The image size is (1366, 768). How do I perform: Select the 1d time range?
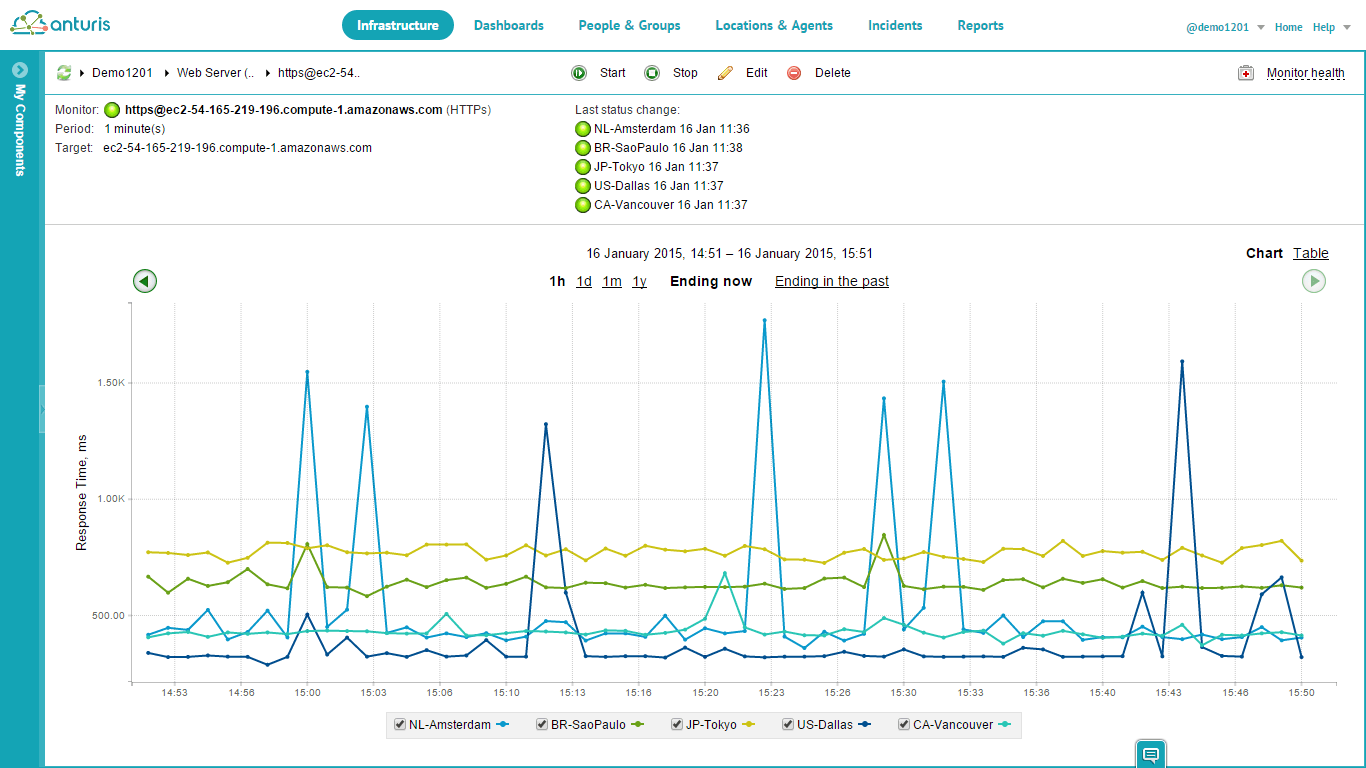coord(584,281)
